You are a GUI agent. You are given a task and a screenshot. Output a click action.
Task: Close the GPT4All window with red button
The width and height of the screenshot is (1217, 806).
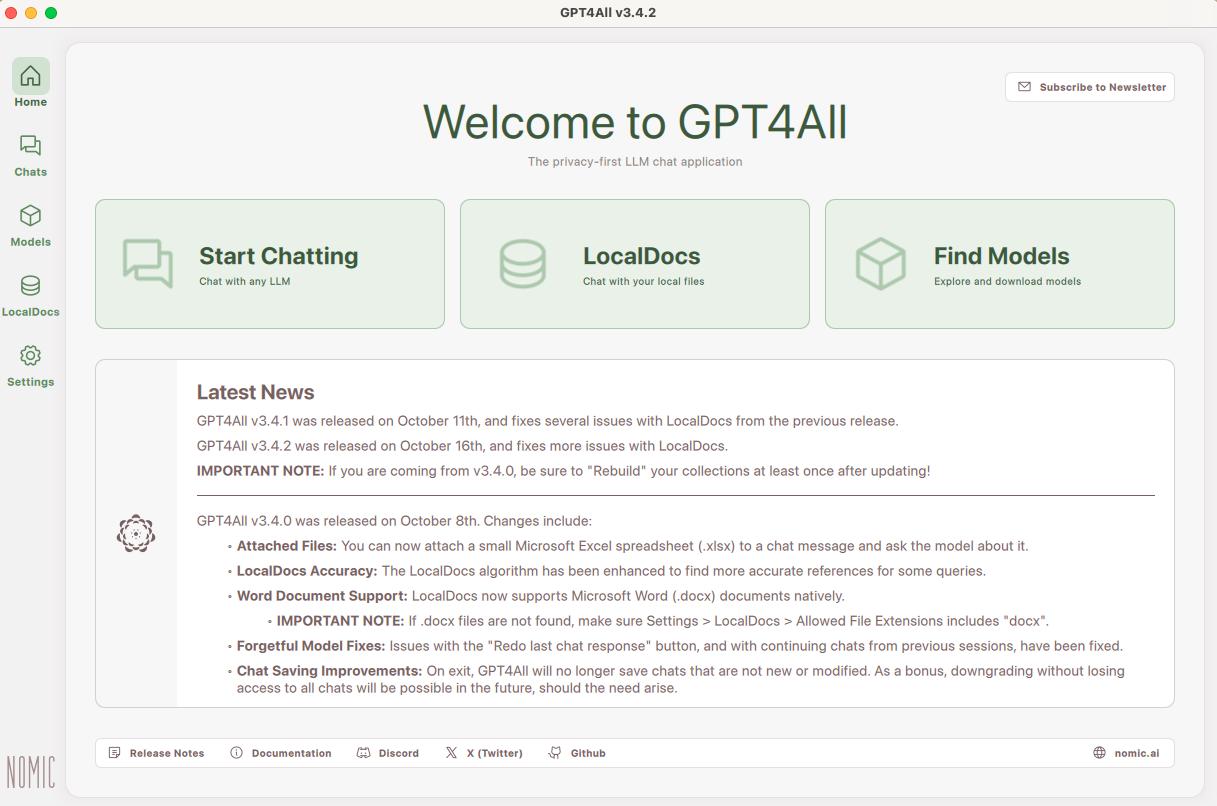click(11, 13)
